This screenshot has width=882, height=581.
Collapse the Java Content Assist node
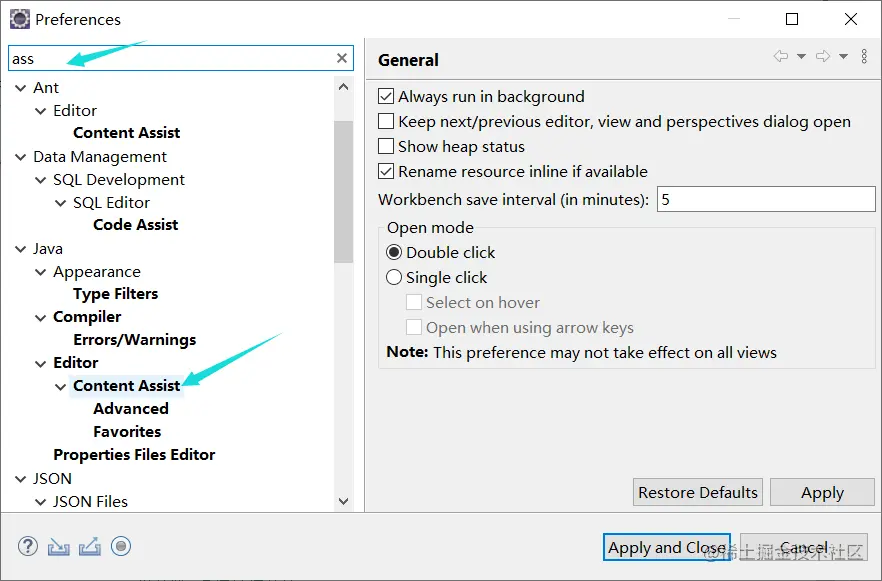point(60,387)
